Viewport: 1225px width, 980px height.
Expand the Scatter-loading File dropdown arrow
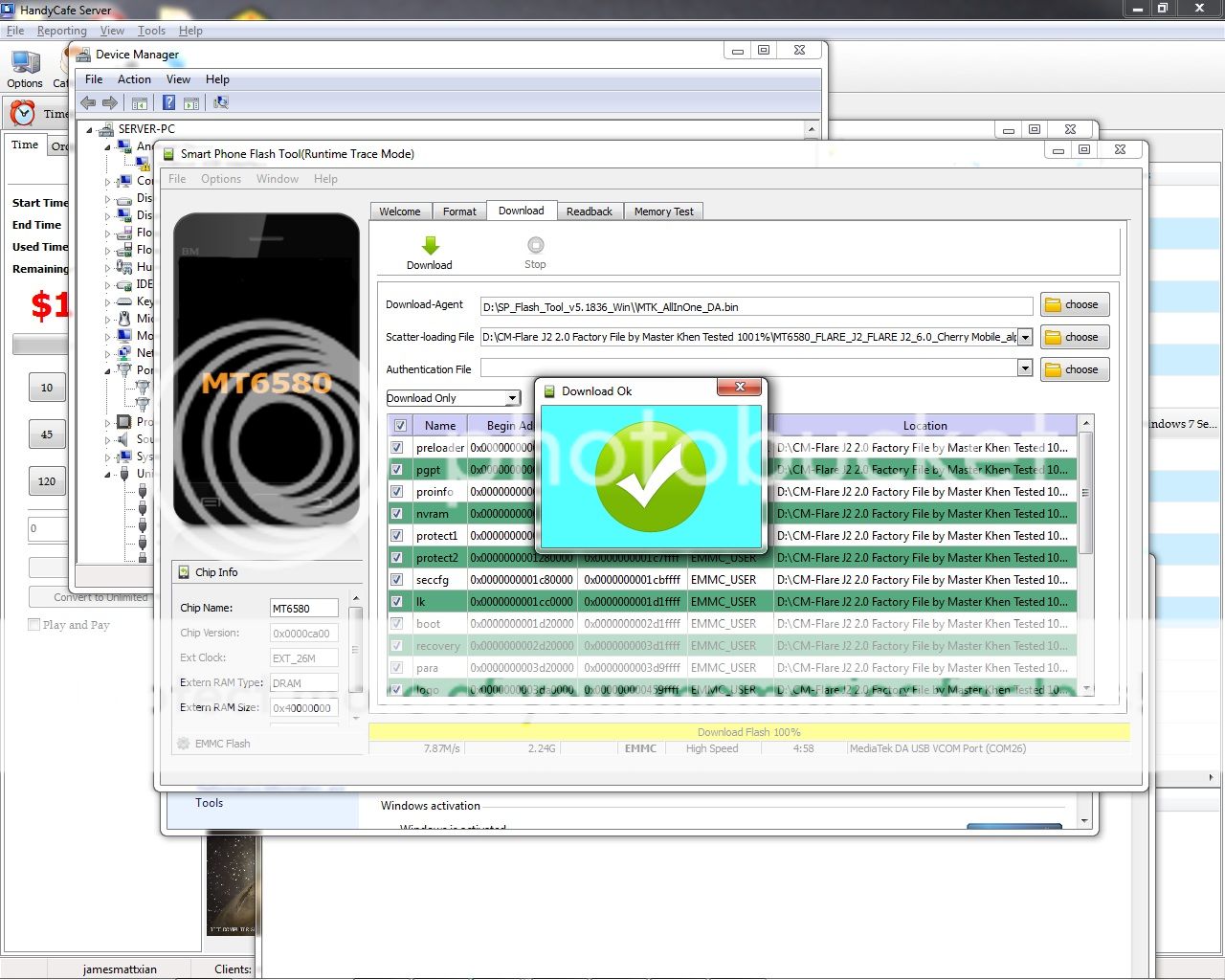coord(1025,337)
